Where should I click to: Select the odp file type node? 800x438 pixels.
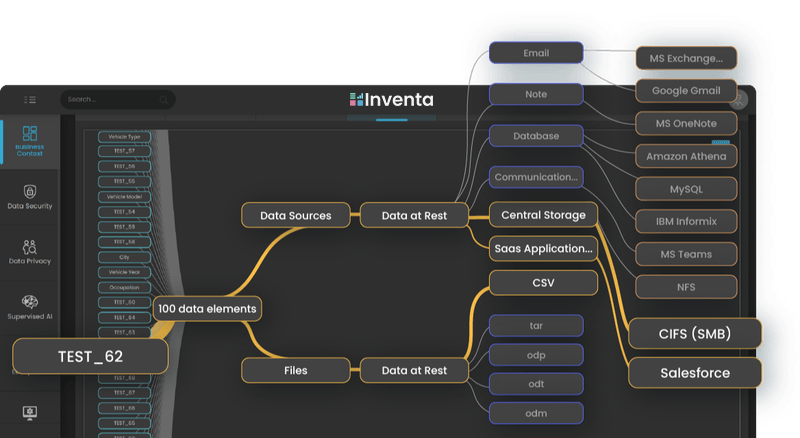coord(536,355)
